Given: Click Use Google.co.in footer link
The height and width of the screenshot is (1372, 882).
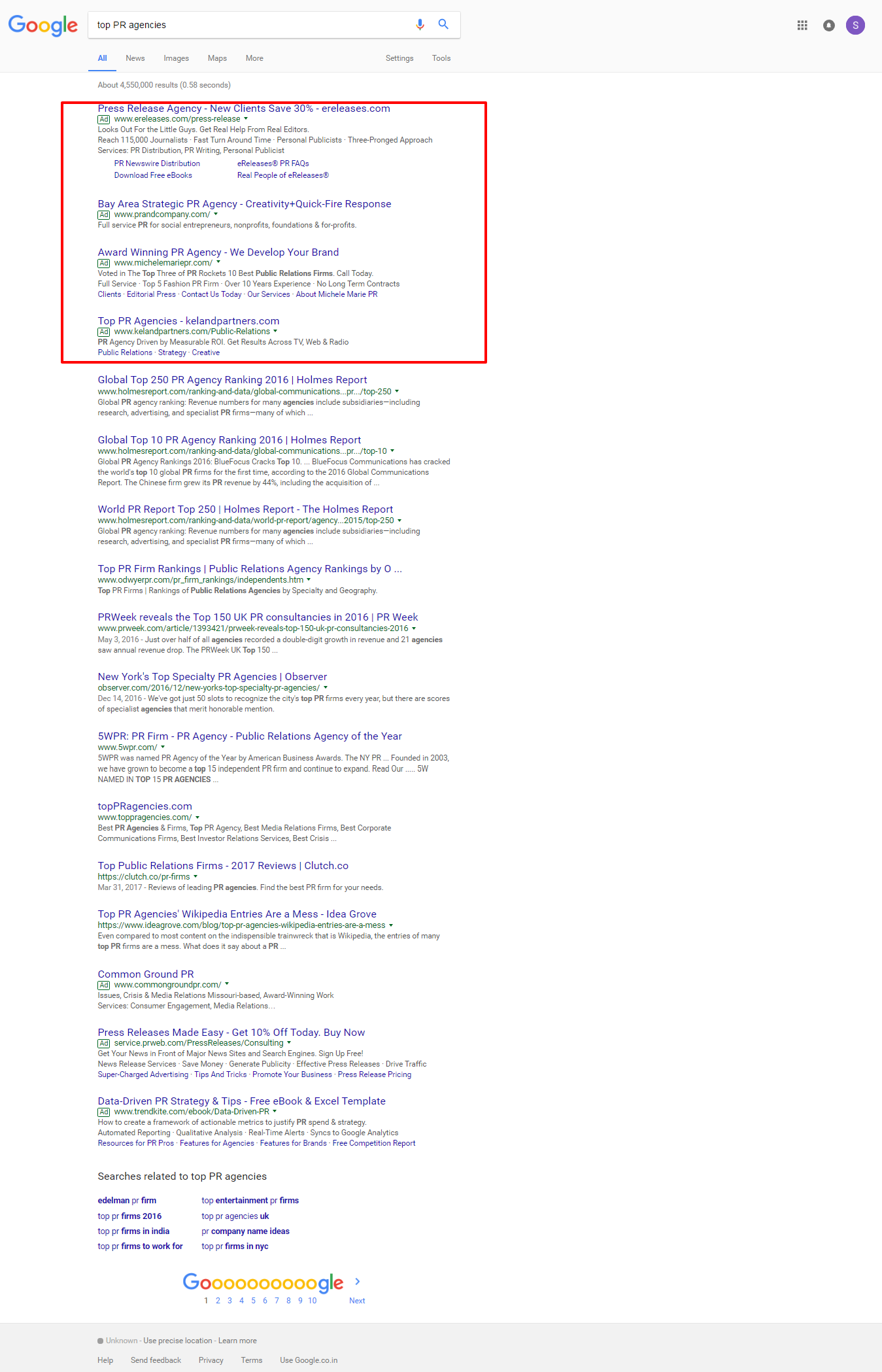Looking at the screenshot, I should 309,1360.
